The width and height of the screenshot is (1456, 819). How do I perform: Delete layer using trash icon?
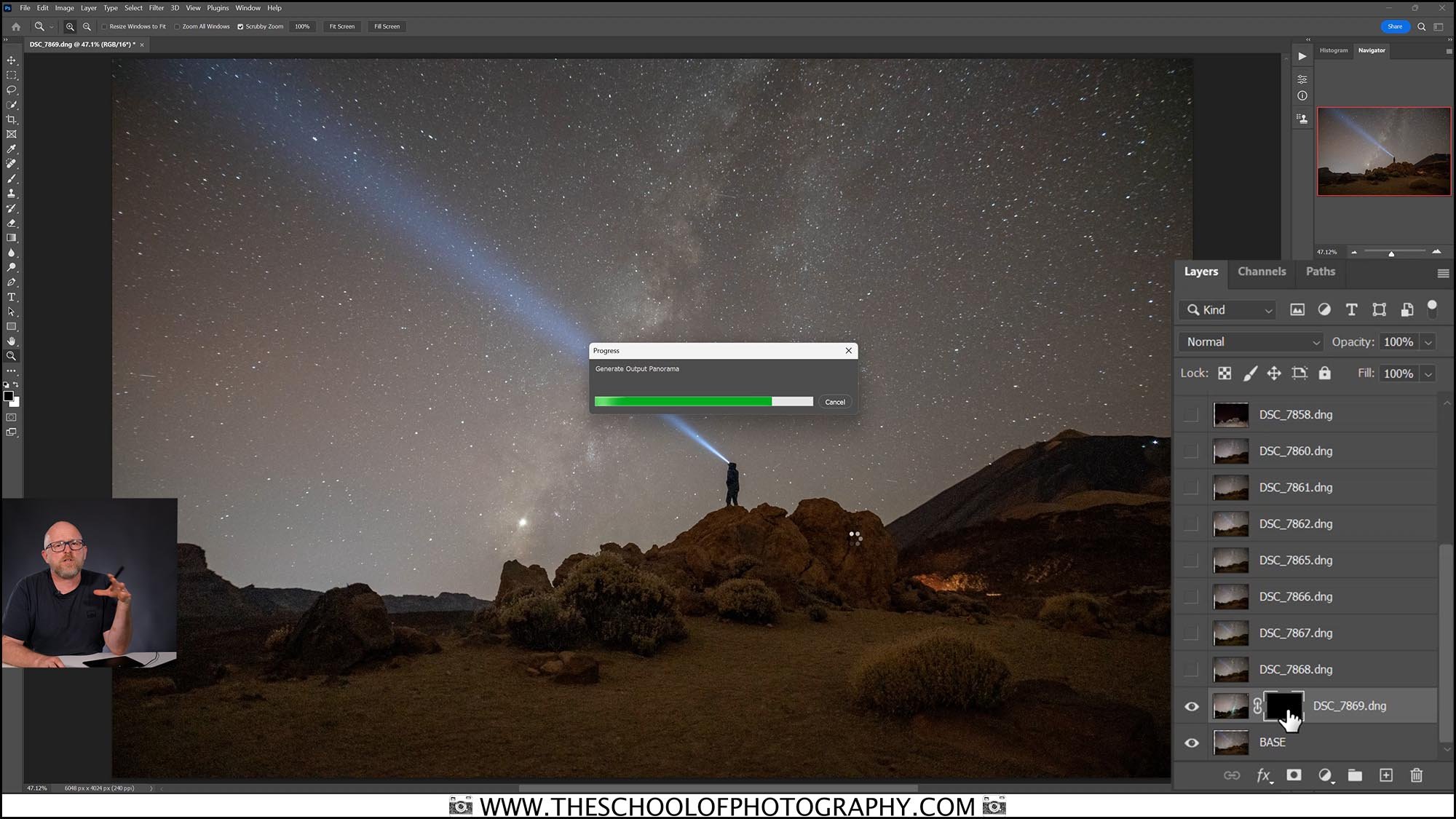coord(1416,775)
